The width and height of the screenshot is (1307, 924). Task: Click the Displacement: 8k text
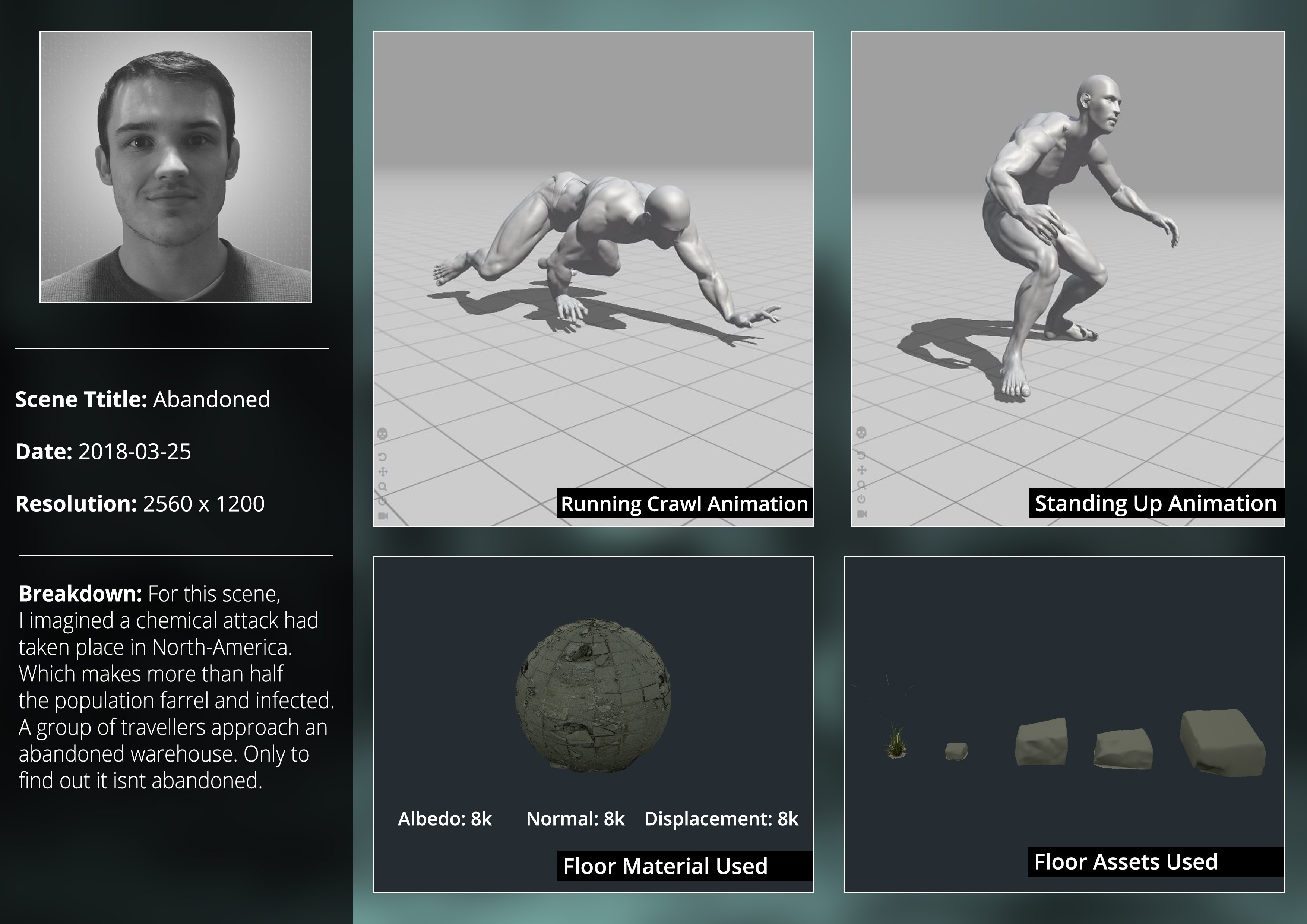pyautogui.click(x=721, y=819)
